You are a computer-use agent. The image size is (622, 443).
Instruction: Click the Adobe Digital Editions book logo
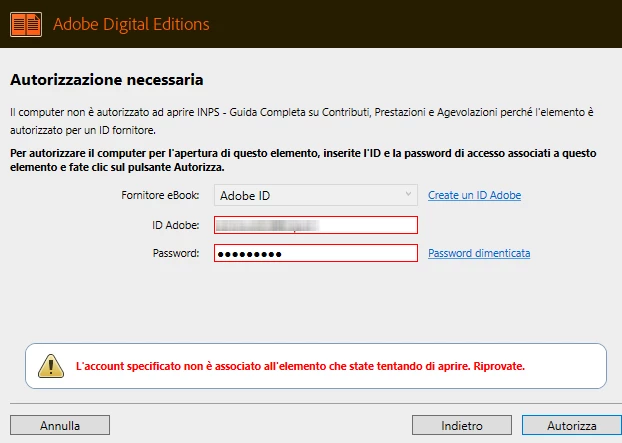pos(26,24)
